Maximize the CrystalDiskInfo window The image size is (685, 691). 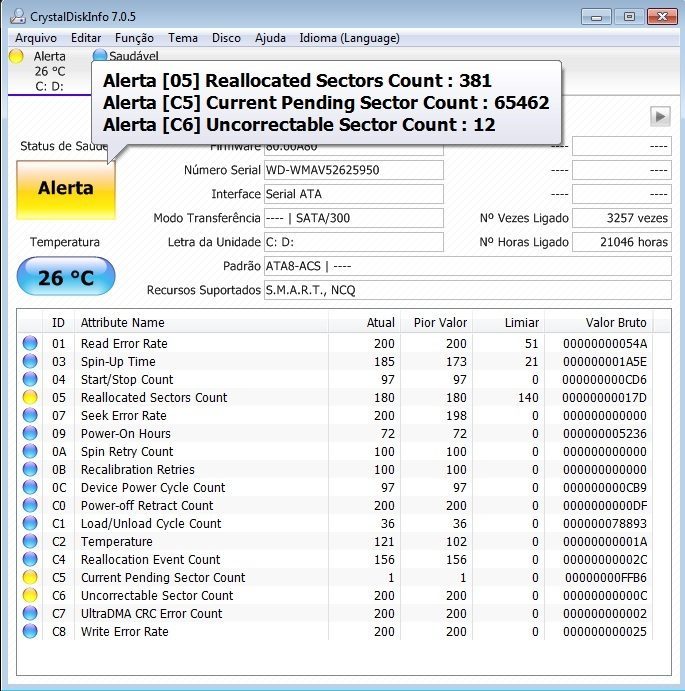pos(629,17)
